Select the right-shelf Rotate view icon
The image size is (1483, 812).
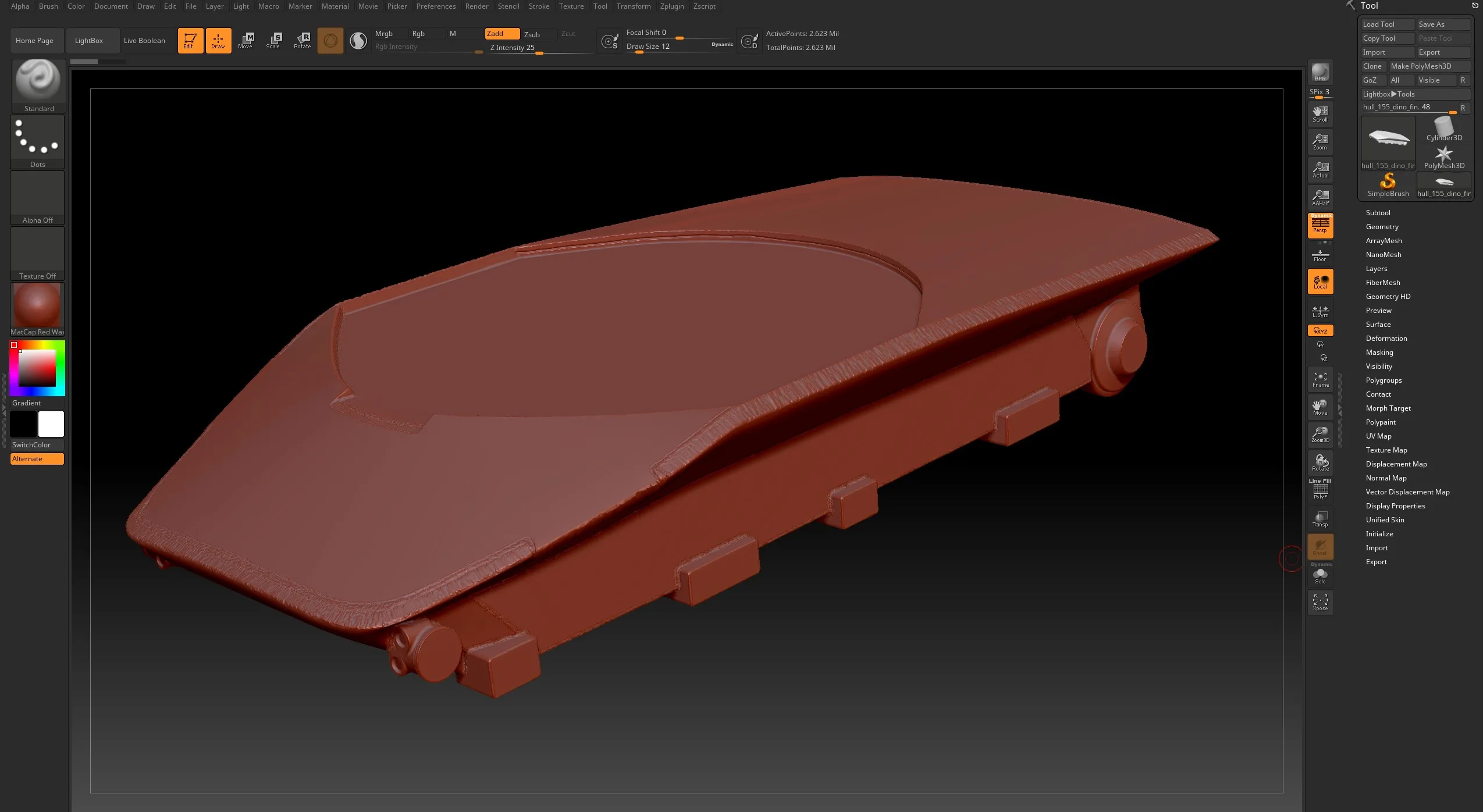pos(1320,463)
